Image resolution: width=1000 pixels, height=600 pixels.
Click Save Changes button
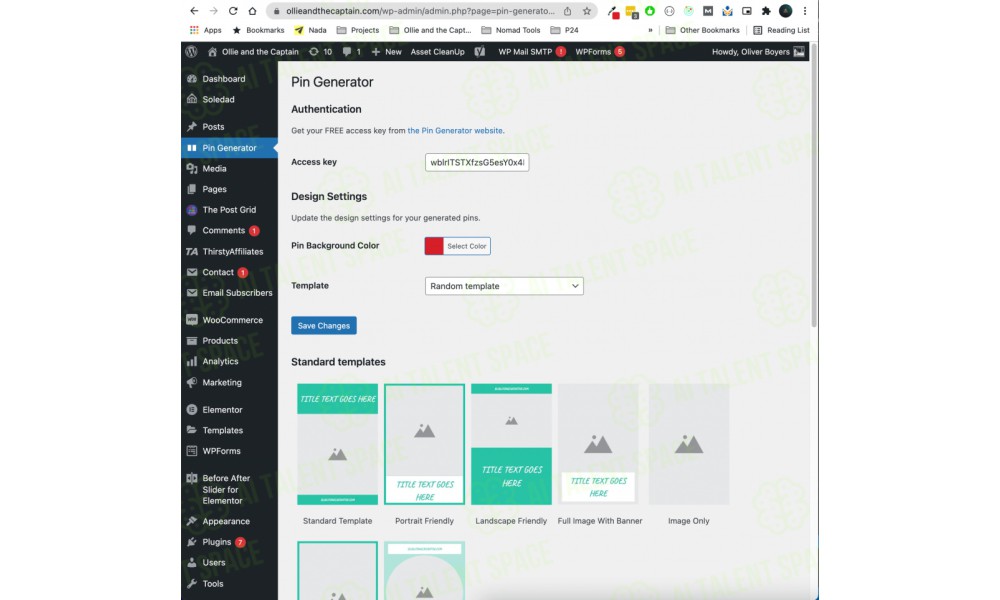coord(324,326)
